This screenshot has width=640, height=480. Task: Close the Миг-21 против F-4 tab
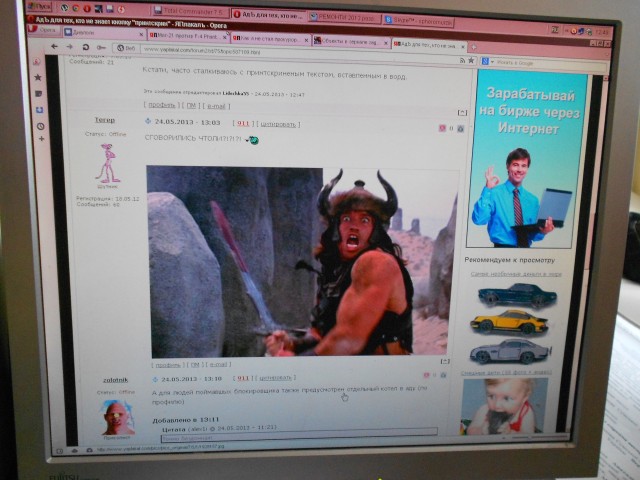coord(224,37)
